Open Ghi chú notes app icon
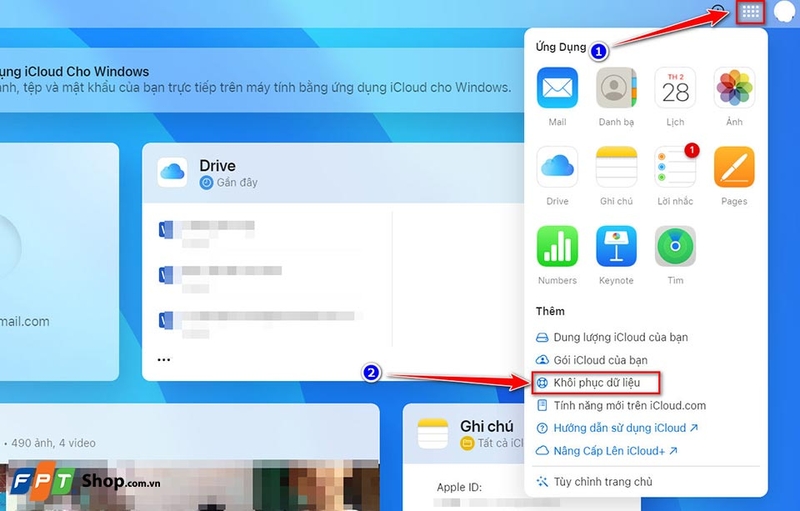This screenshot has height=511, width=800. 616,167
